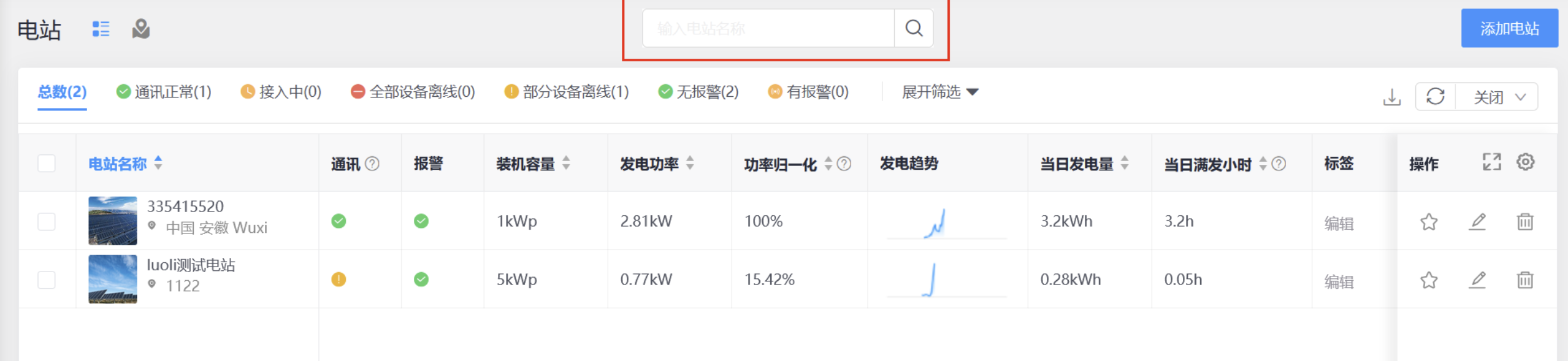Select the 总数(2) tab
Screen dimensions: 1568x361
pyautogui.click(x=62, y=92)
